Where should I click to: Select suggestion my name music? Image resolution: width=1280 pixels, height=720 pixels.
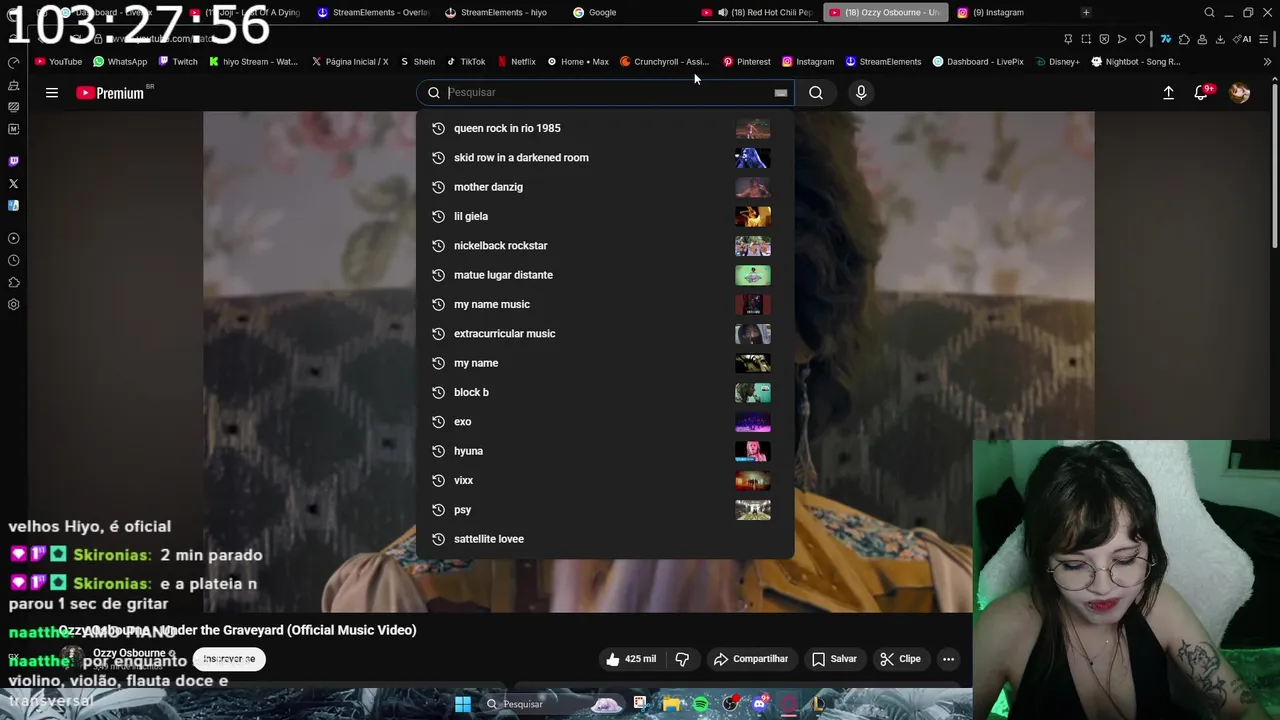[x=605, y=304]
